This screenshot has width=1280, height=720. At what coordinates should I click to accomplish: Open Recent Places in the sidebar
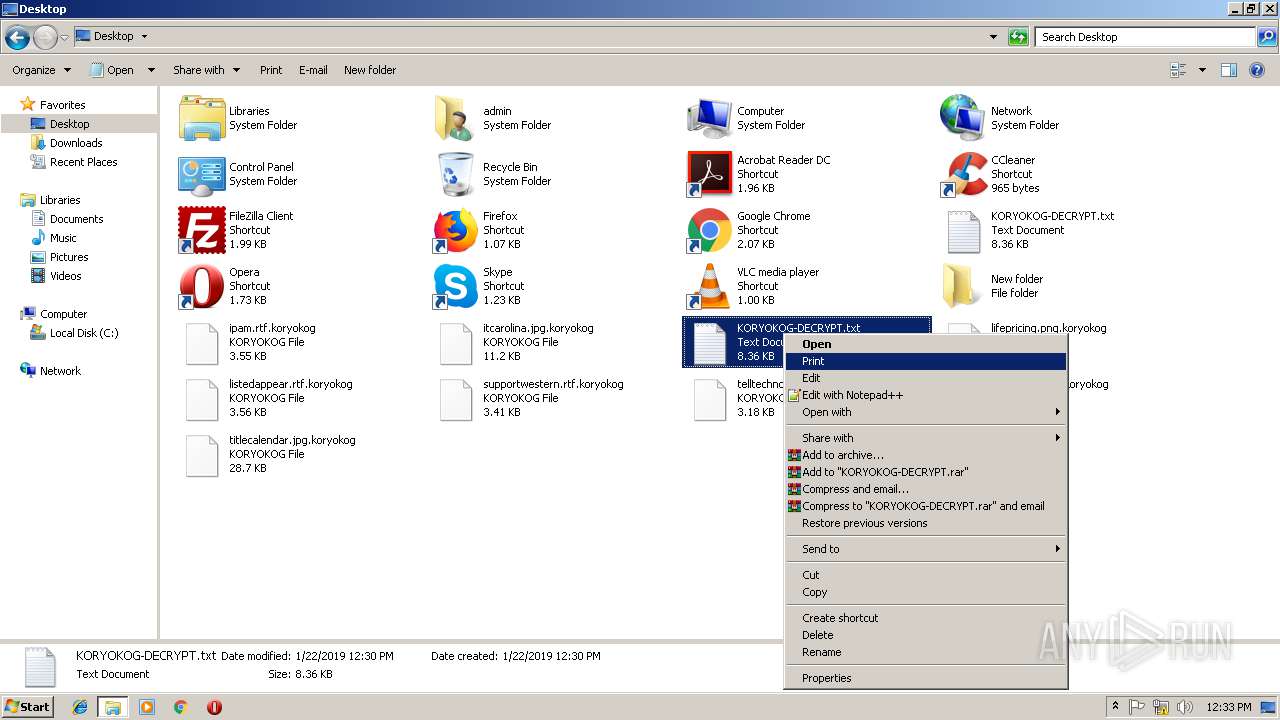[x=83, y=162]
